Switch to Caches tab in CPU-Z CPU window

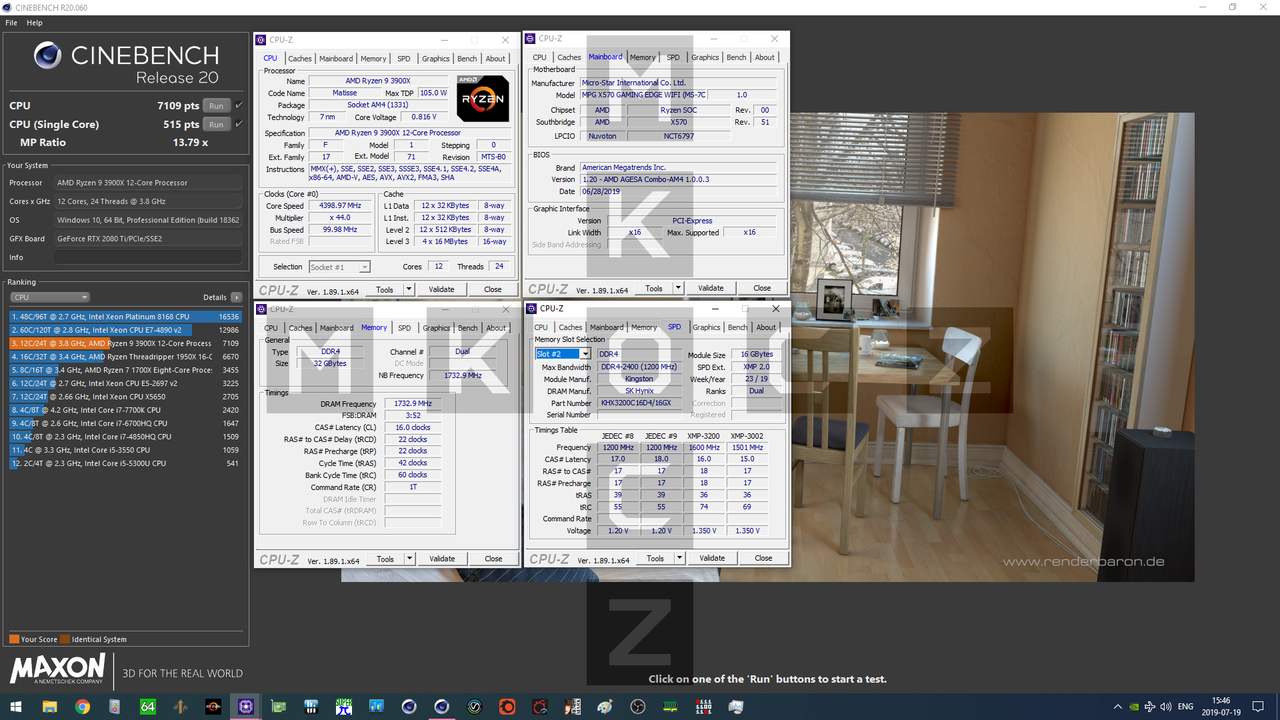point(300,59)
